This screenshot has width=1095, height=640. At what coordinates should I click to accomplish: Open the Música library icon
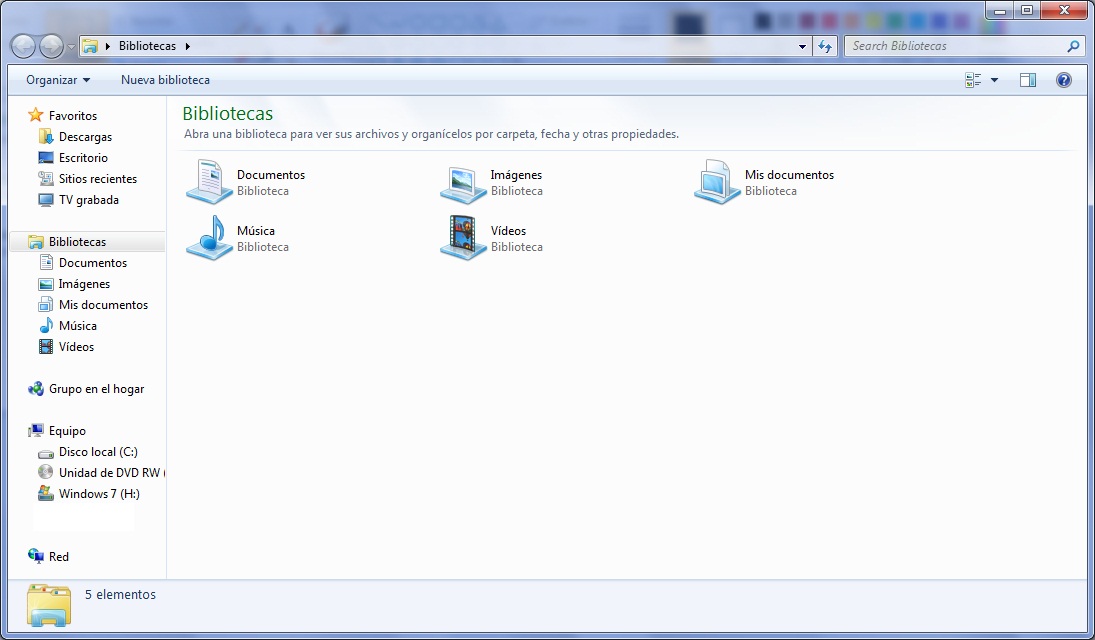pyautogui.click(x=210, y=238)
